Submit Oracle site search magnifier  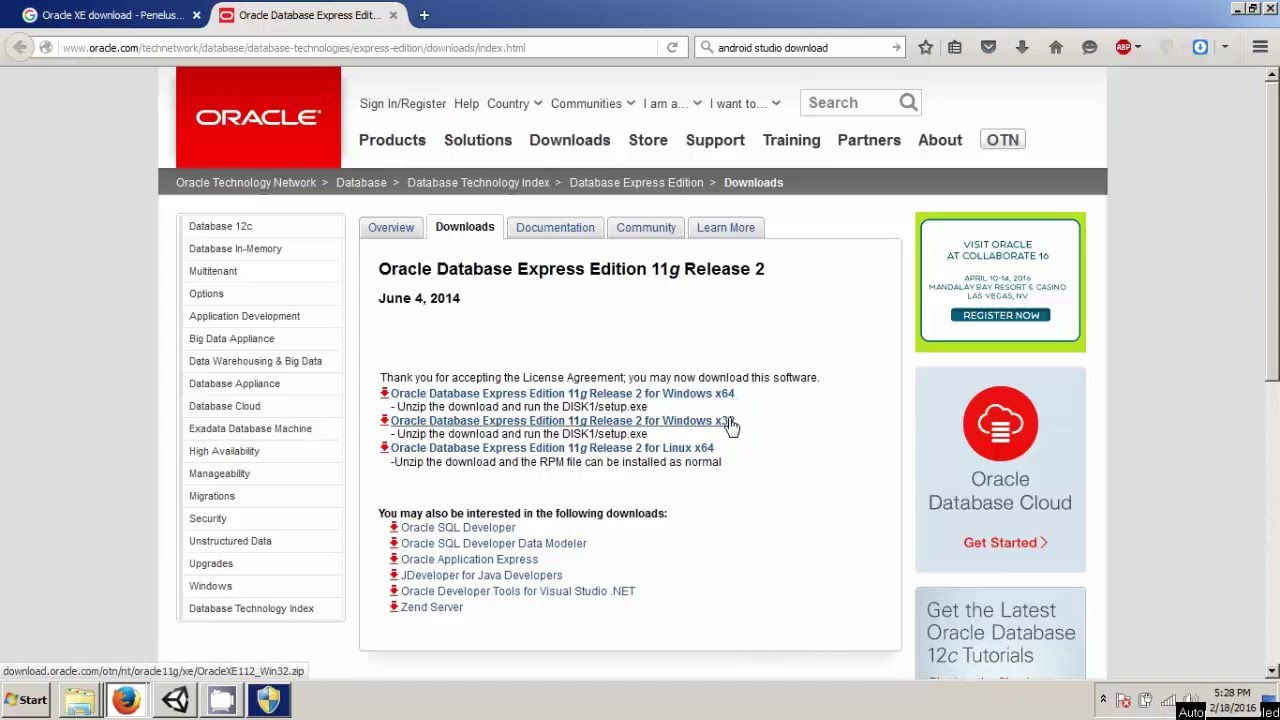(908, 102)
